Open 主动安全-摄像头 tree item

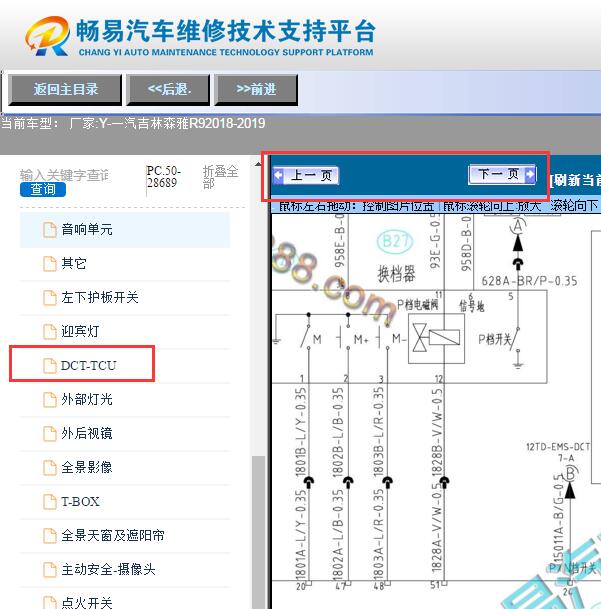(124, 569)
